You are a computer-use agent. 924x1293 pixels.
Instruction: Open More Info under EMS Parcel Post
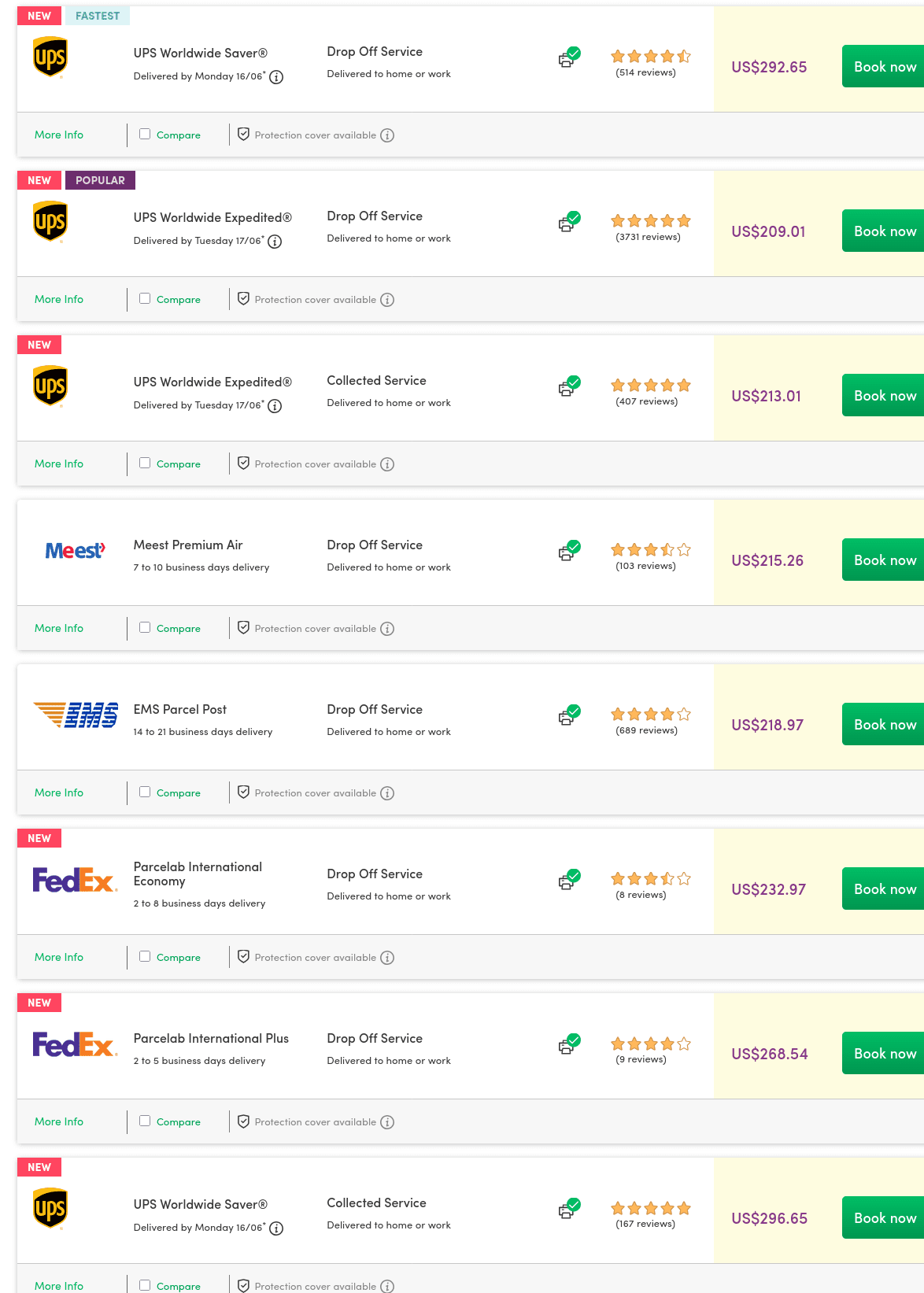pos(59,793)
